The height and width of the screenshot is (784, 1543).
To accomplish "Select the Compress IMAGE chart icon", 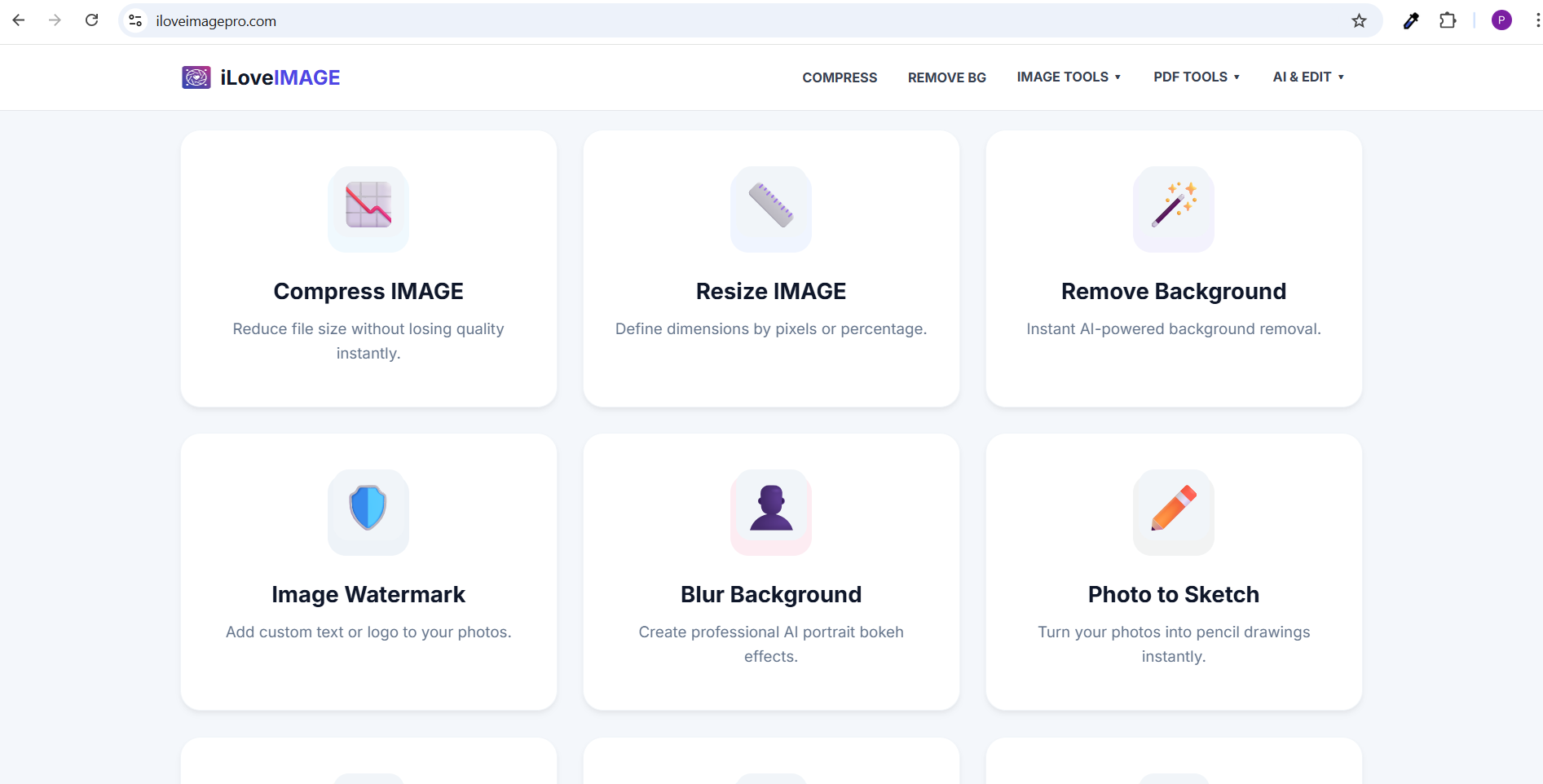I will pos(368,209).
